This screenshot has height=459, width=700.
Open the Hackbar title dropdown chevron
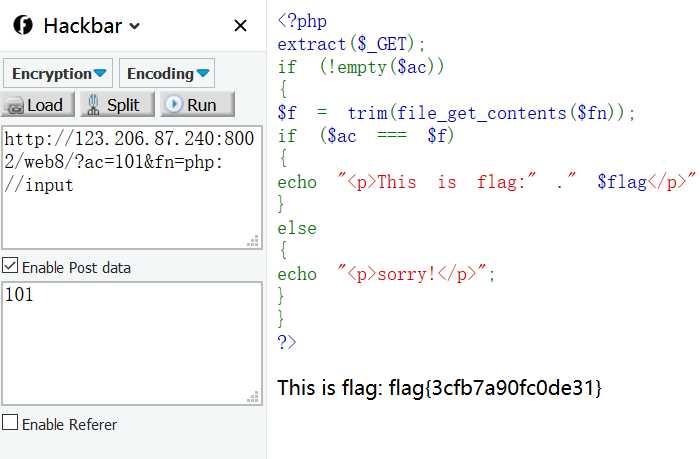pyautogui.click(x=134, y=26)
